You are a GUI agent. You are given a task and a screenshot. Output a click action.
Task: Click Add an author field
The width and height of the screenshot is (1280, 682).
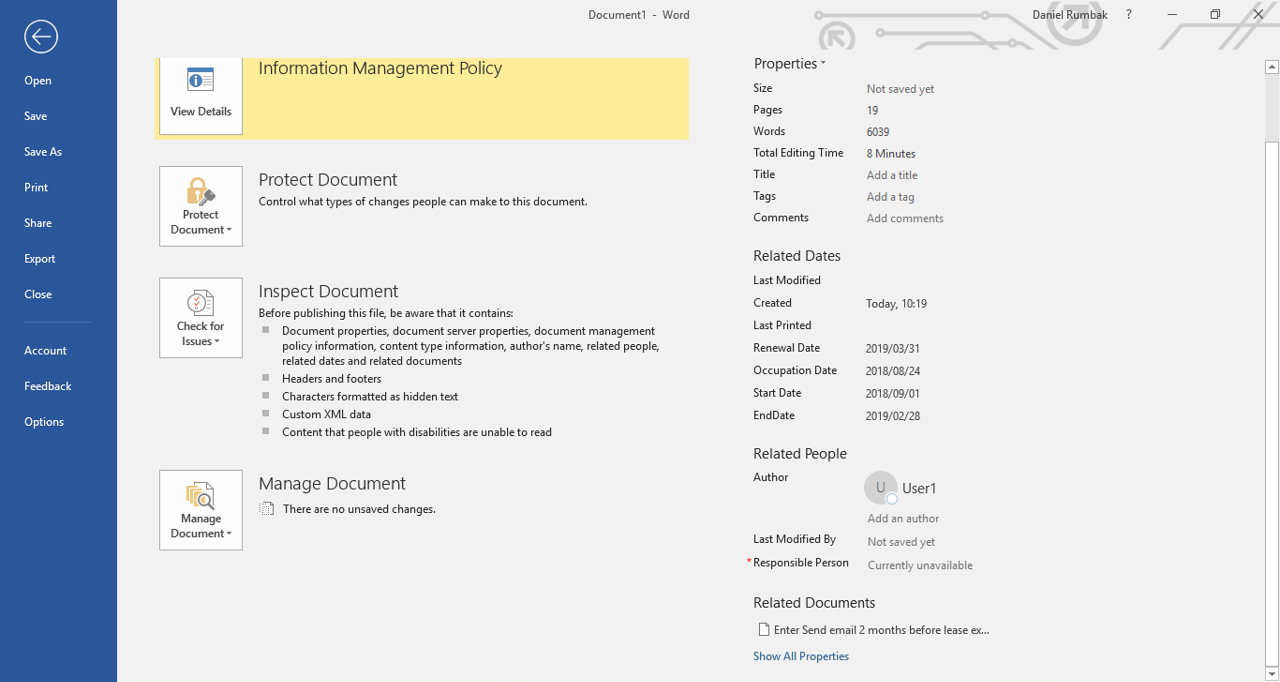coord(903,518)
